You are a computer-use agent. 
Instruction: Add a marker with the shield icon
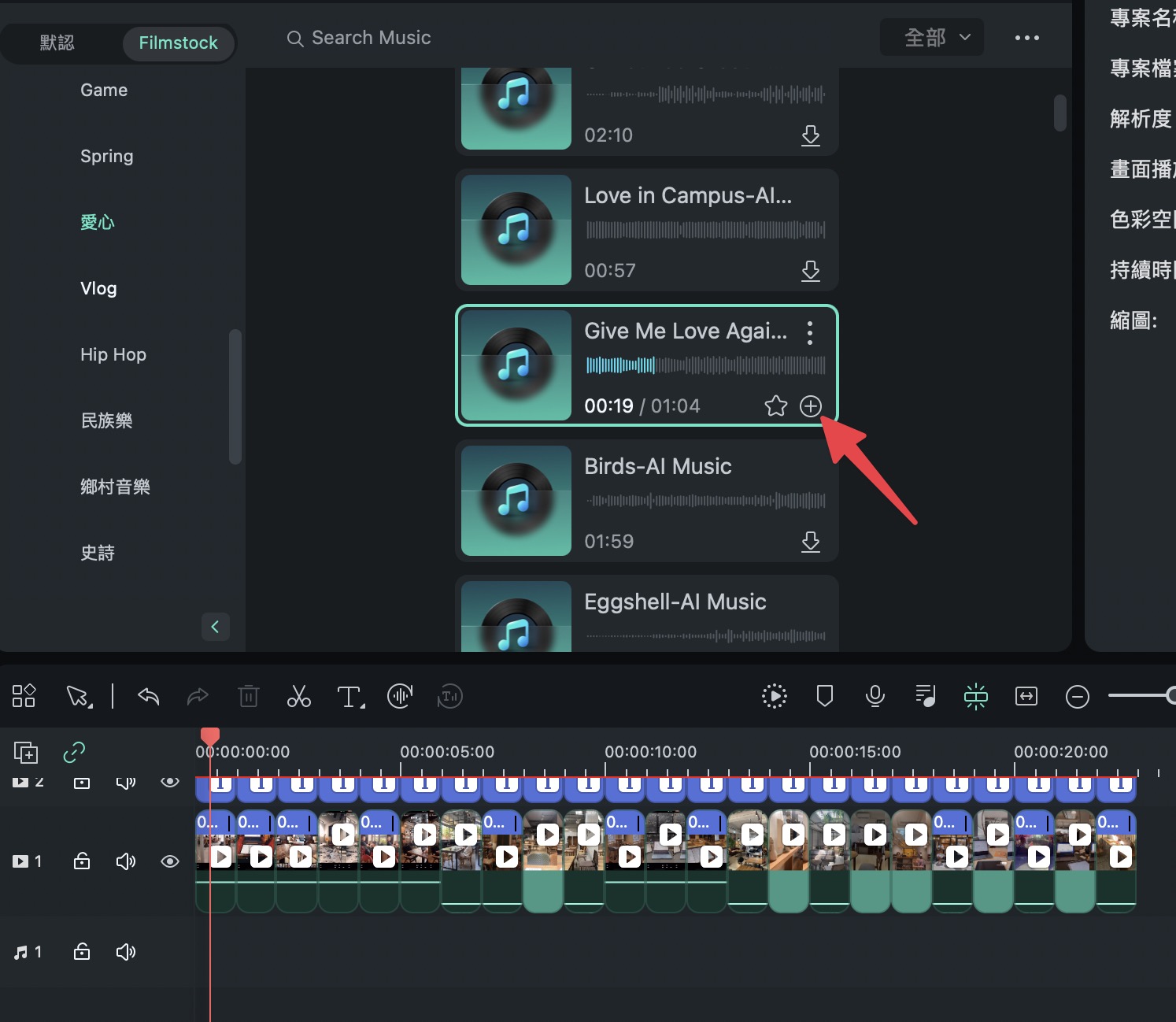(x=824, y=696)
